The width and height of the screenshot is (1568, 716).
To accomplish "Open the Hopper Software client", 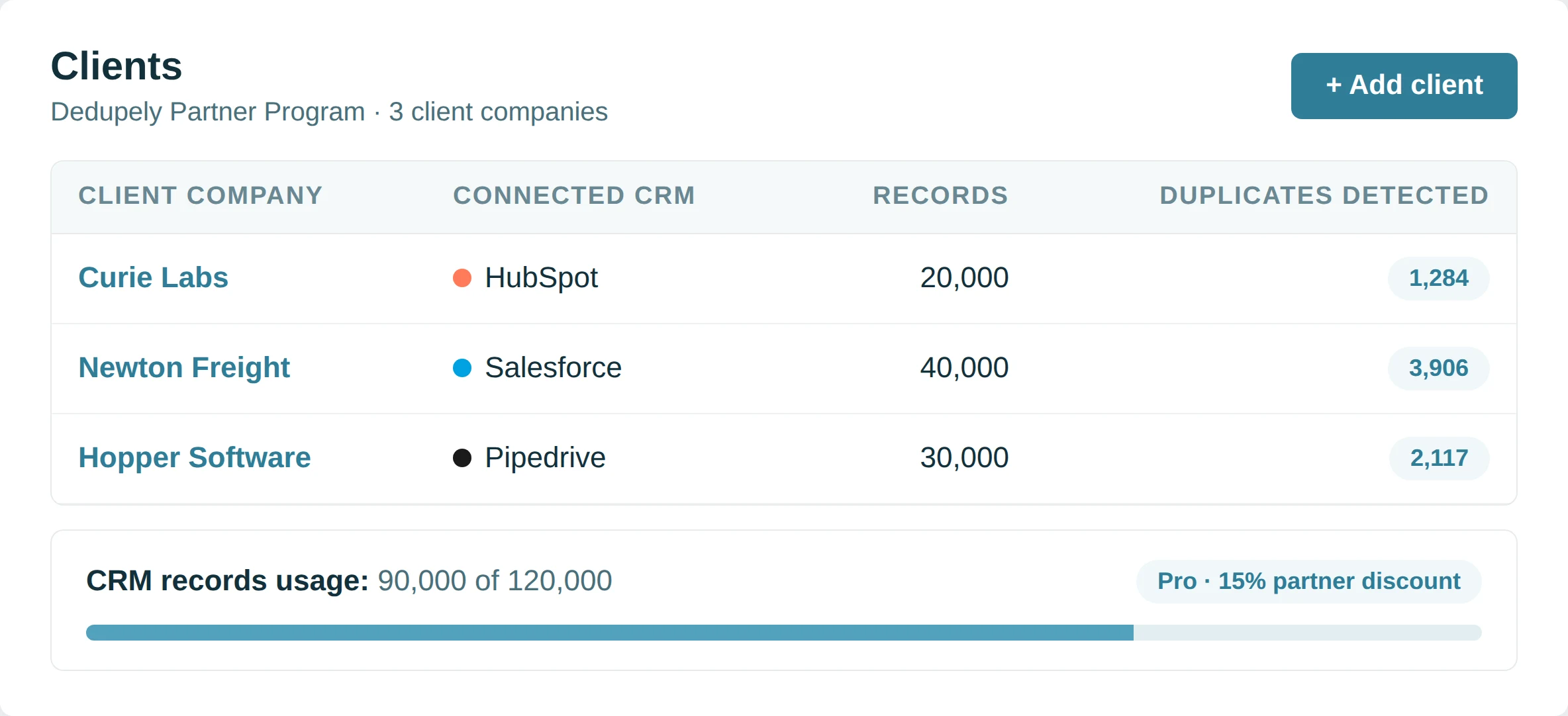I will point(195,457).
